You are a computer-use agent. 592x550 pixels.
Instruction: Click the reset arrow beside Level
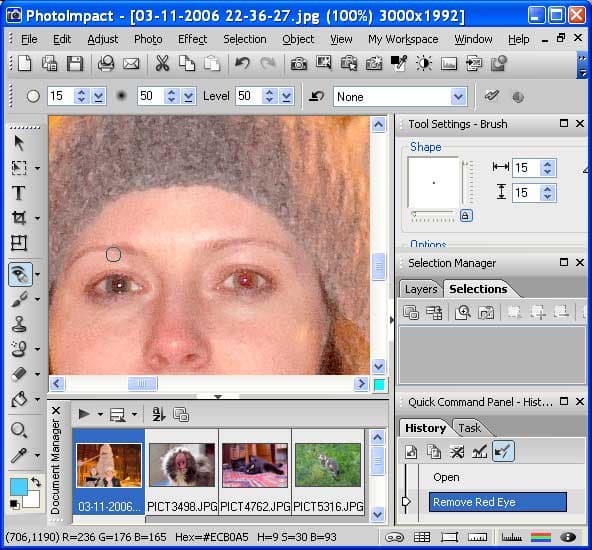pos(316,97)
